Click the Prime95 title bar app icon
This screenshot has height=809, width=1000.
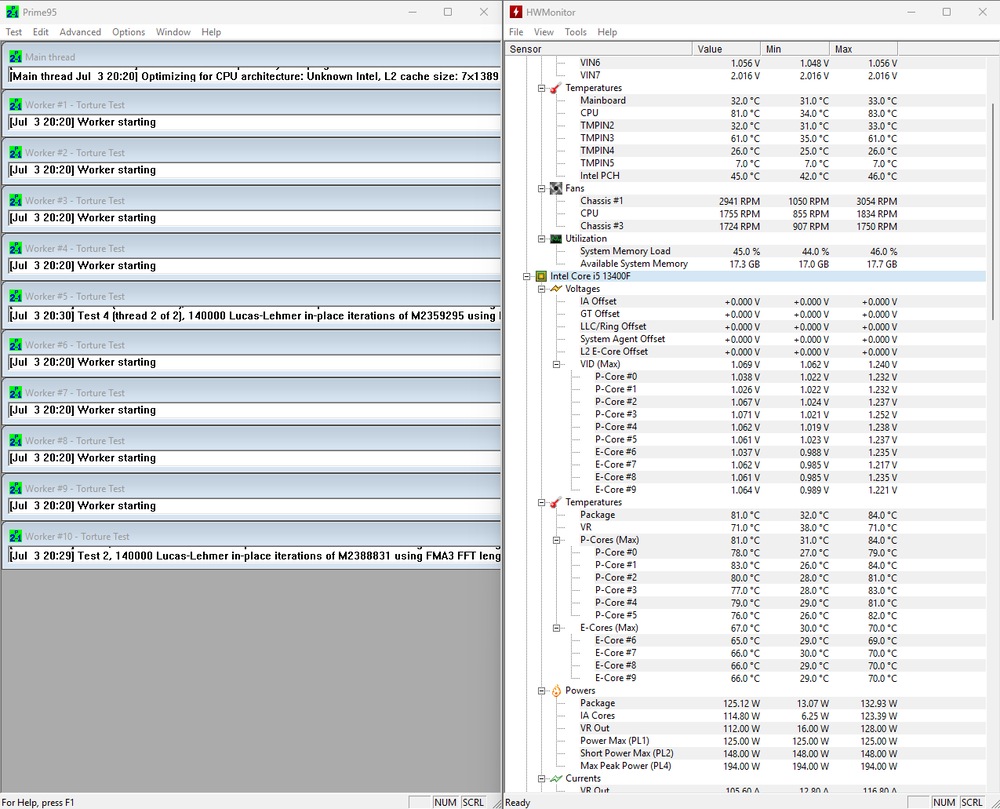(x=12, y=12)
